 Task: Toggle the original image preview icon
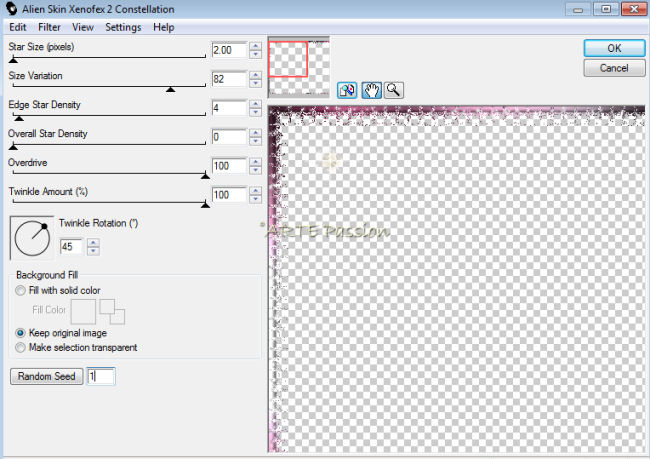[347, 90]
